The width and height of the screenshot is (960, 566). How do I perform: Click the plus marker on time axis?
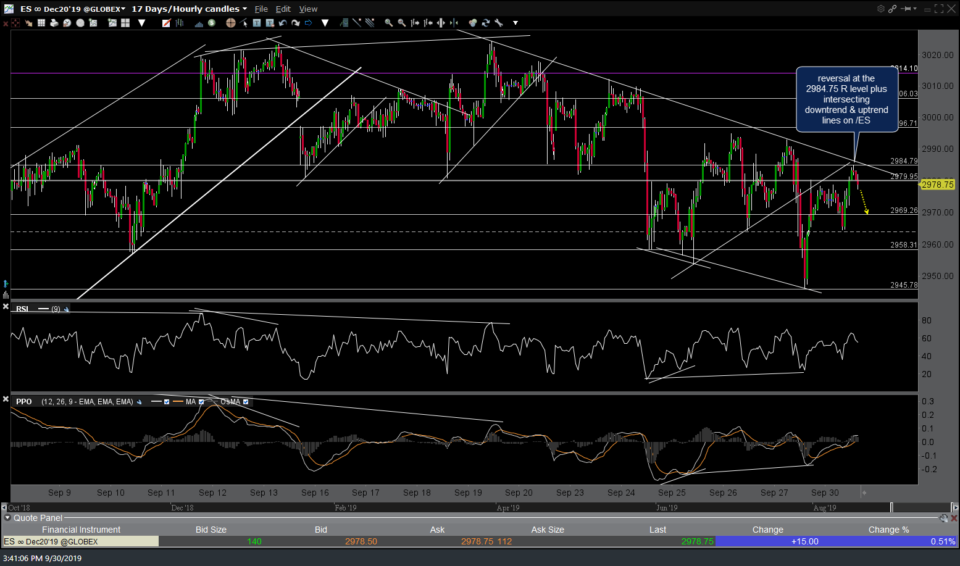point(864,492)
